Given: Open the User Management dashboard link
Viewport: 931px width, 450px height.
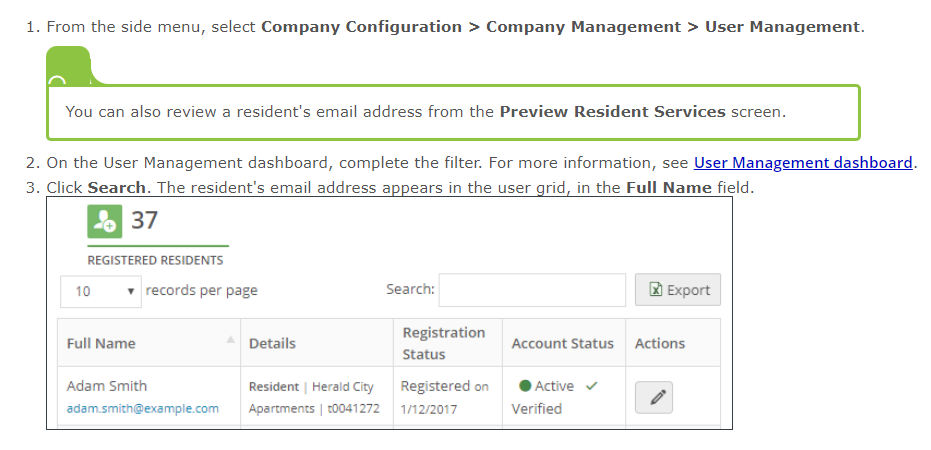Looking at the screenshot, I should [x=803, y=163].
